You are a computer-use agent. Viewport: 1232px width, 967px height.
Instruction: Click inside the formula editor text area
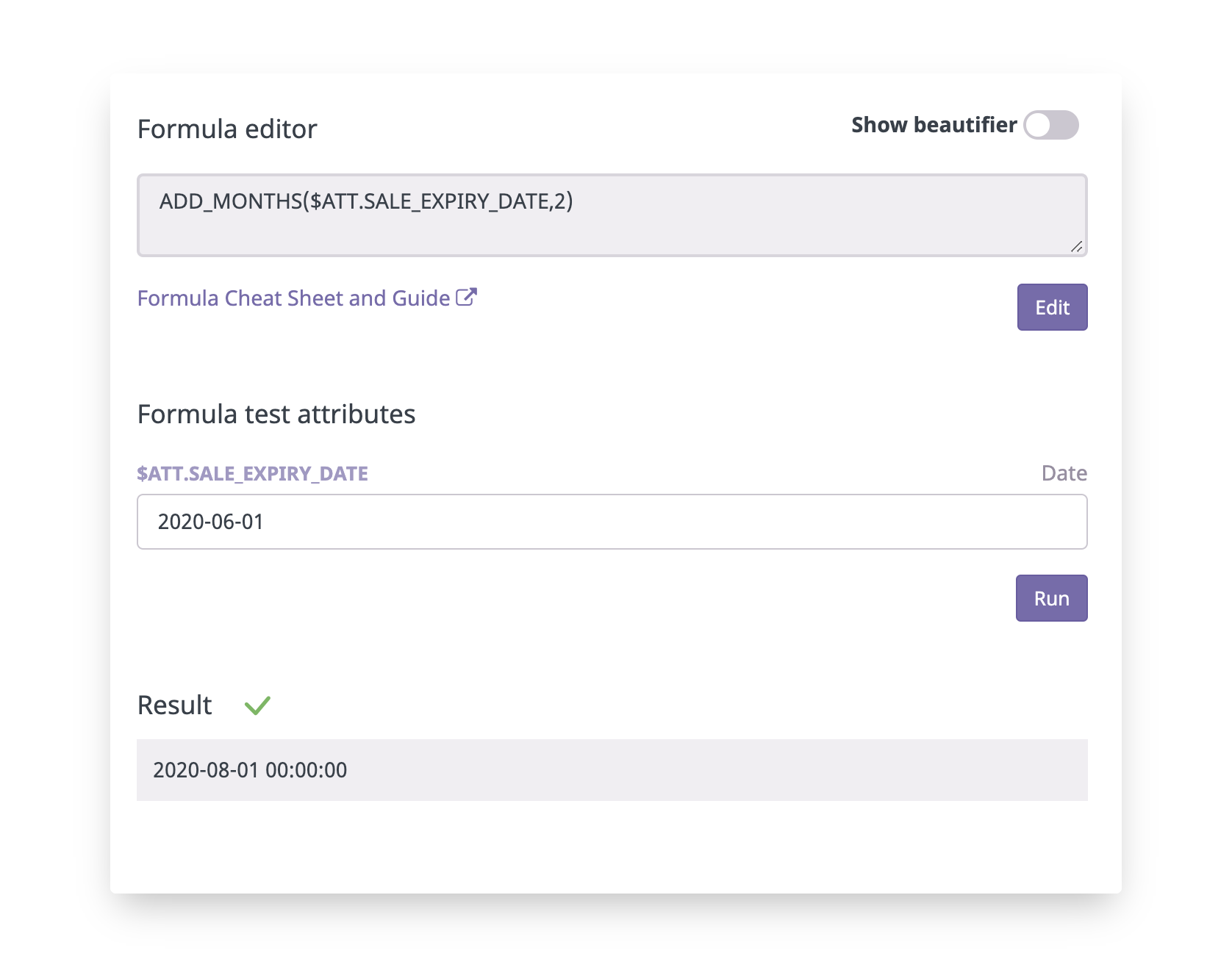[612, 215]
